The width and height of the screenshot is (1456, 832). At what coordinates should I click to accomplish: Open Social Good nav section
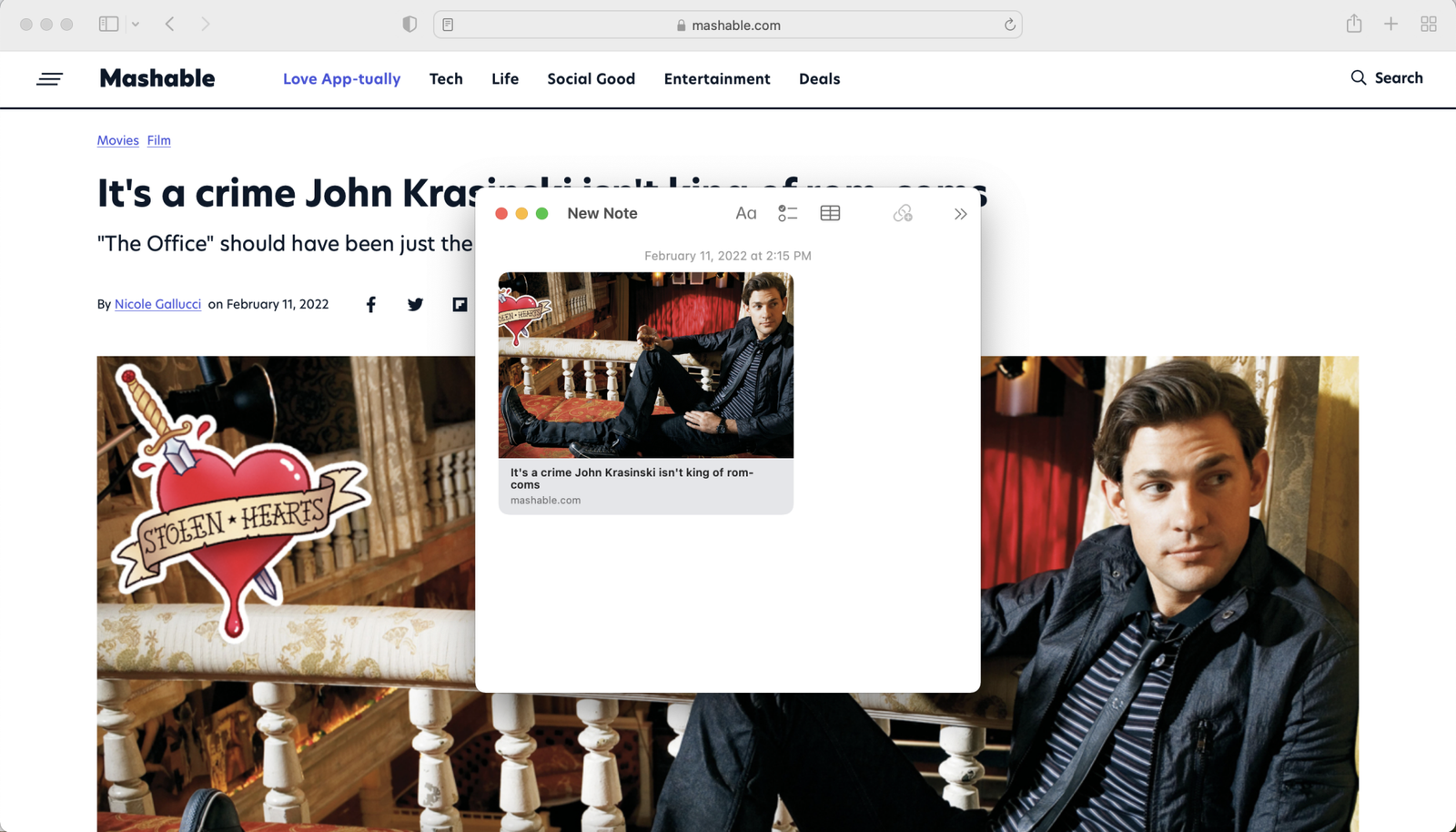click(591, 79)
